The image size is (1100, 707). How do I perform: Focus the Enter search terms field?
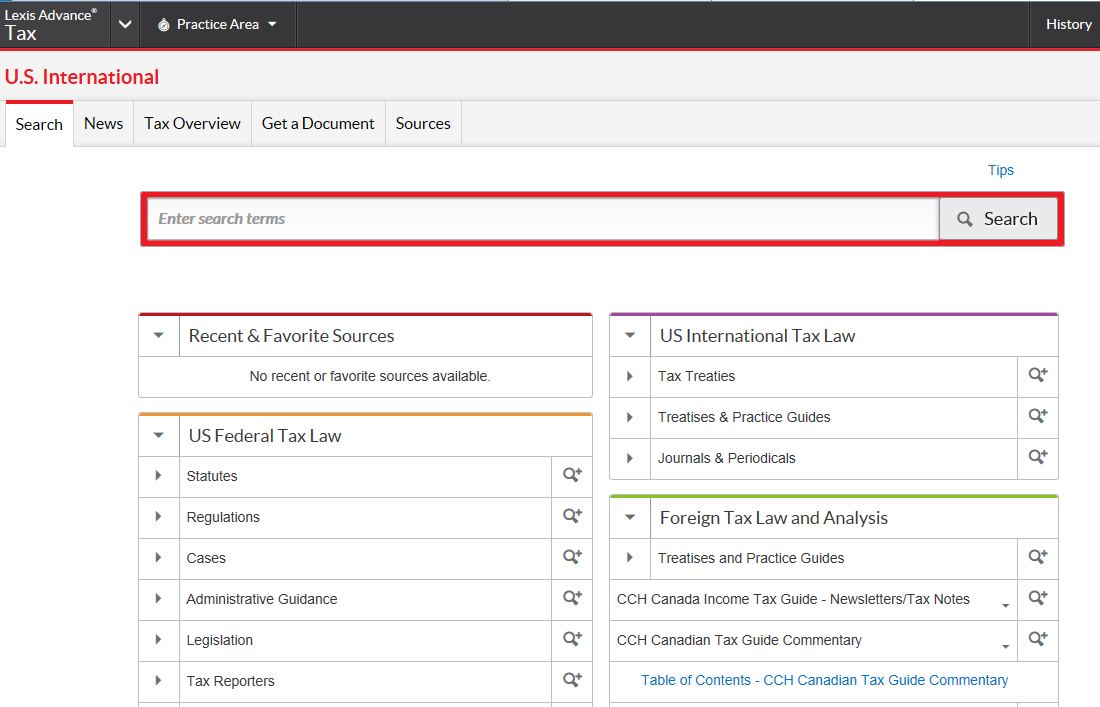pyautogui.click(x=543, y=219)
